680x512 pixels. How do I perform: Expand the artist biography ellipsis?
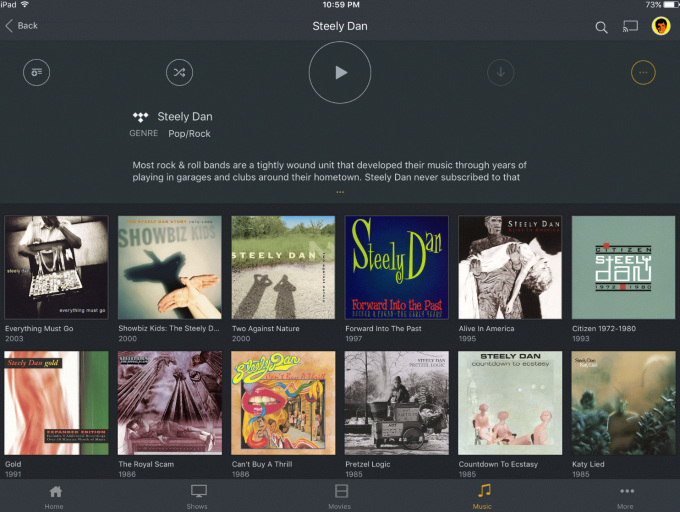coord(340,192)
